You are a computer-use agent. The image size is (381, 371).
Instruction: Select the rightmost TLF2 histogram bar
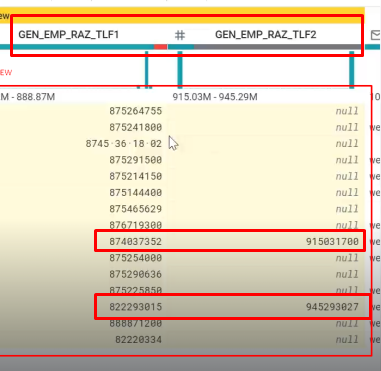(352, 70)
